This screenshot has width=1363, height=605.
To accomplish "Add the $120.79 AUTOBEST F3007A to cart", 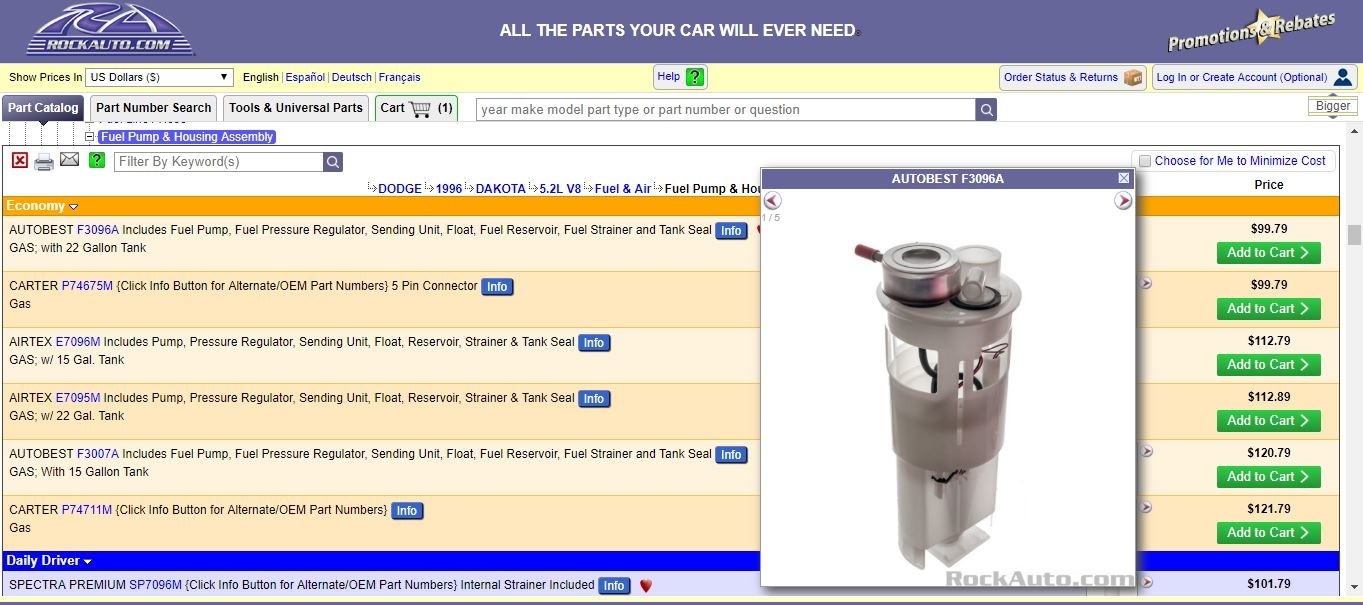I will click(x=1268, y=477).
